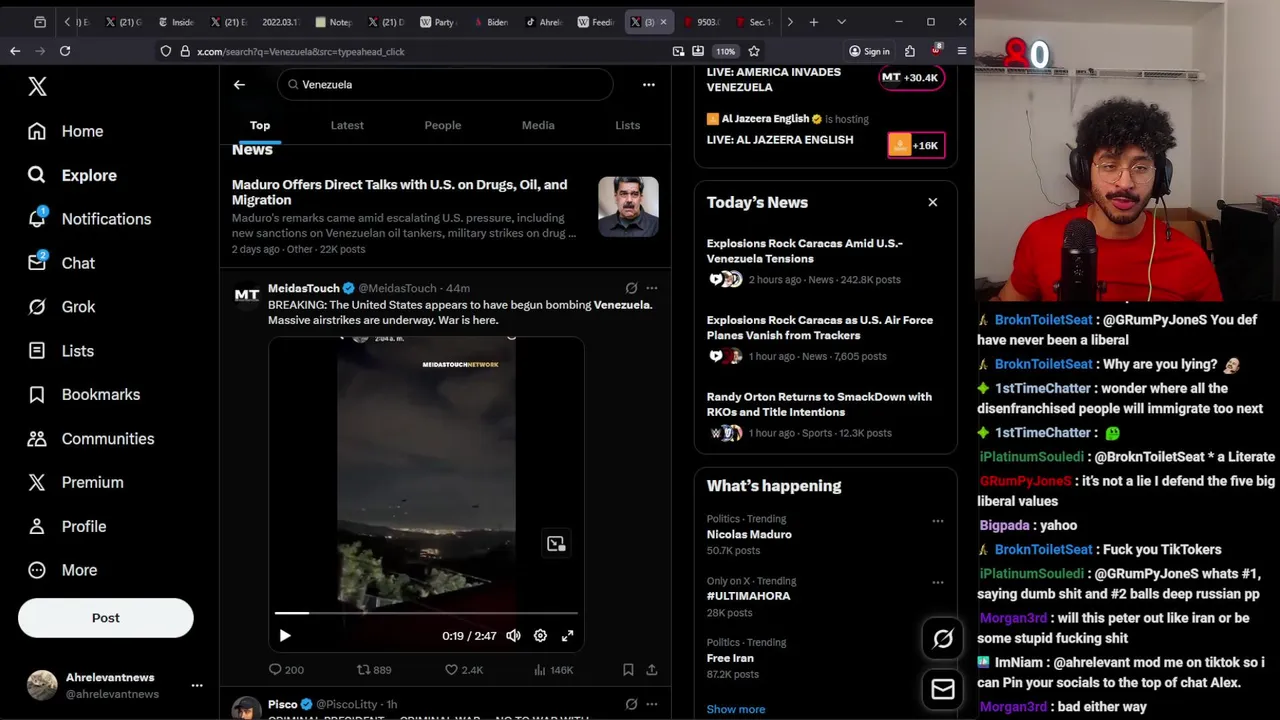Open Chat in sidebar

click(x=61, y=263)
